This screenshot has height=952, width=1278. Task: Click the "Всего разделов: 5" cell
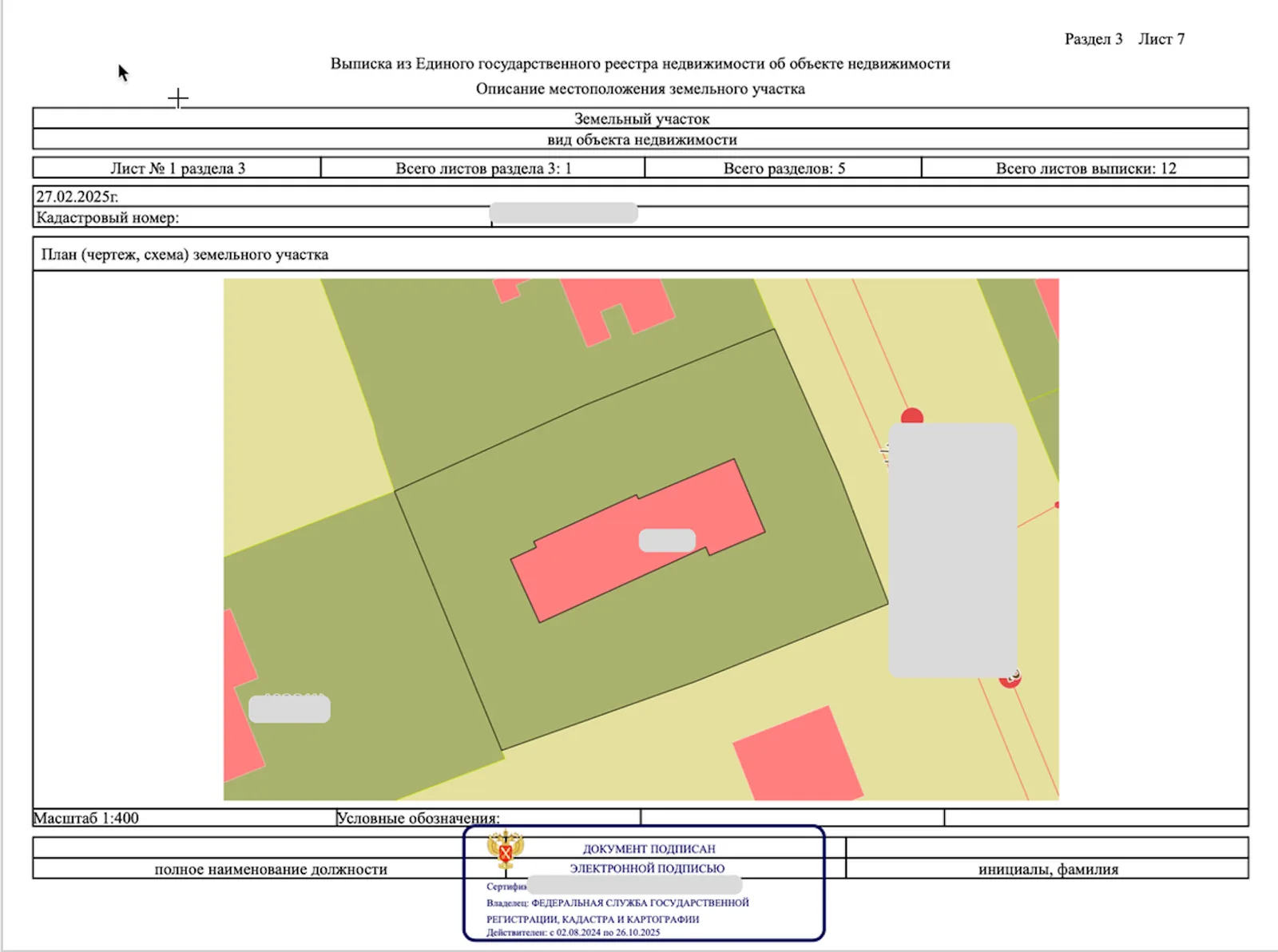point(784,168)
